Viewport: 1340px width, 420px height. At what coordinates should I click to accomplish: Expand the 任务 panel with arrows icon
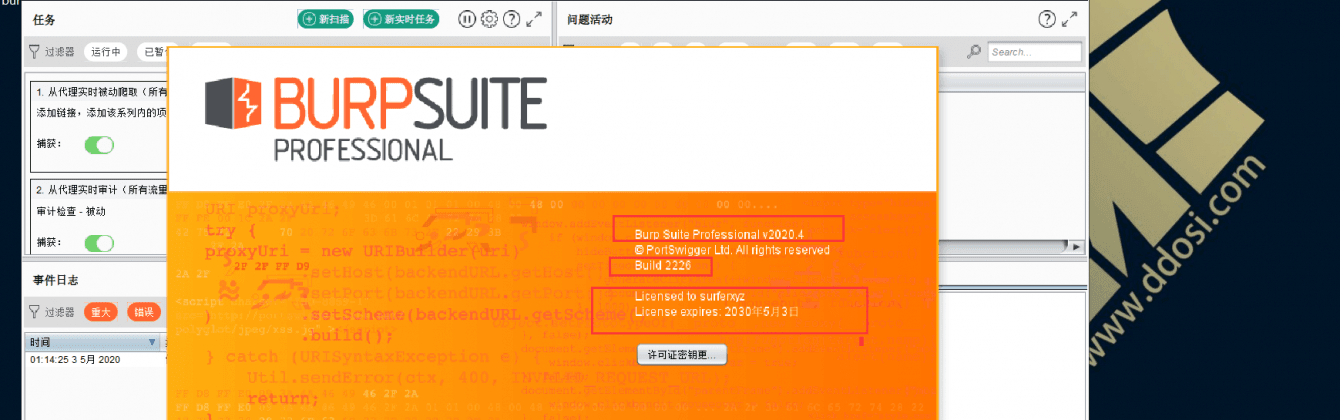534,19
